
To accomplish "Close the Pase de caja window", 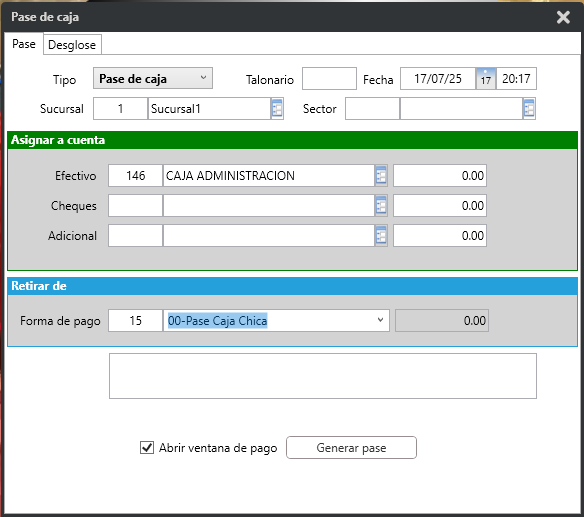I will 563,17.
